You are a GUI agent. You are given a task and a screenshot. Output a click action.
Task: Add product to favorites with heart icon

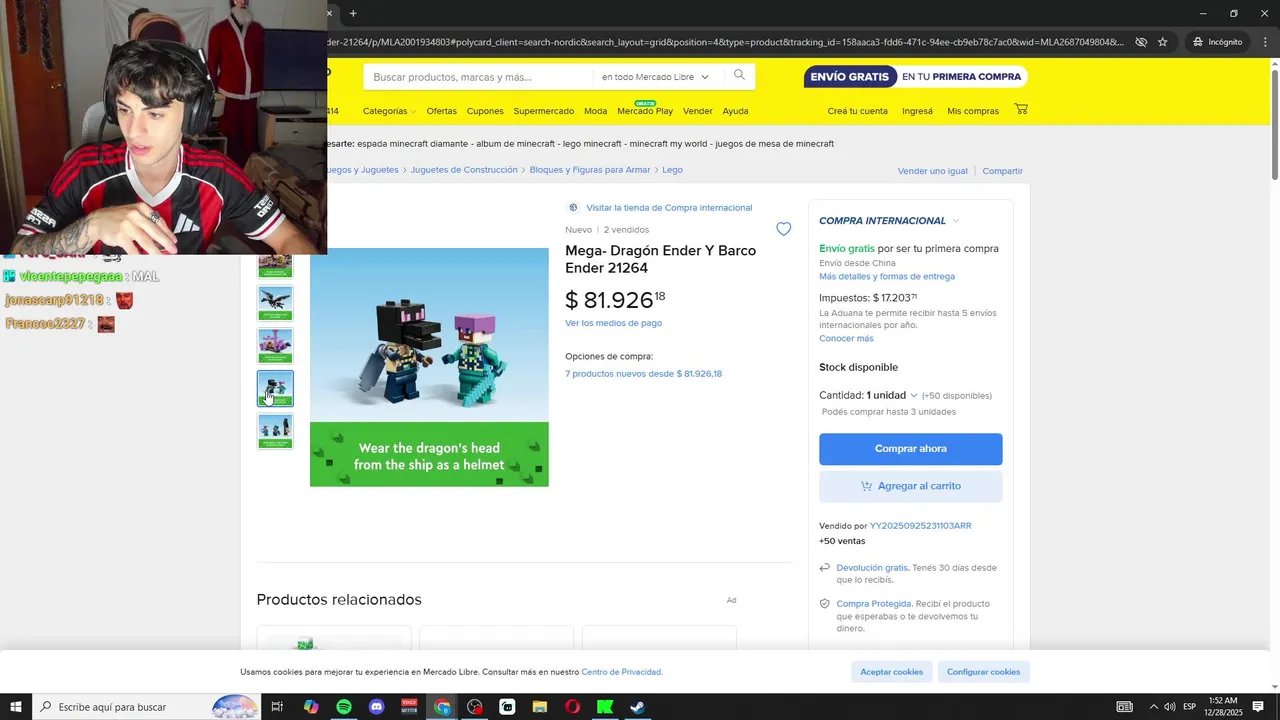784,229
